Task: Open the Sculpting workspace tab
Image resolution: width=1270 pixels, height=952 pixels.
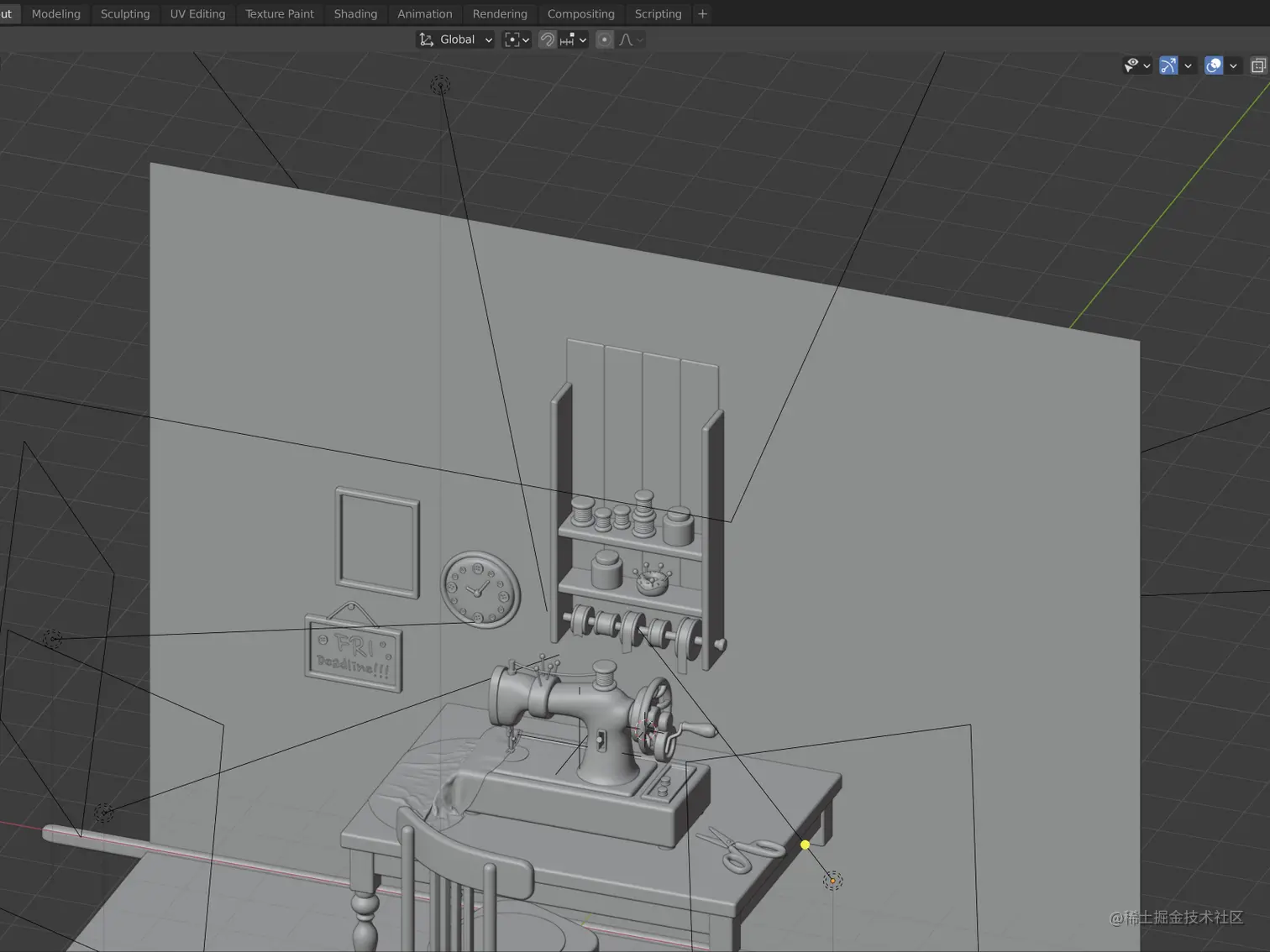Action: (x=125, y=13)
